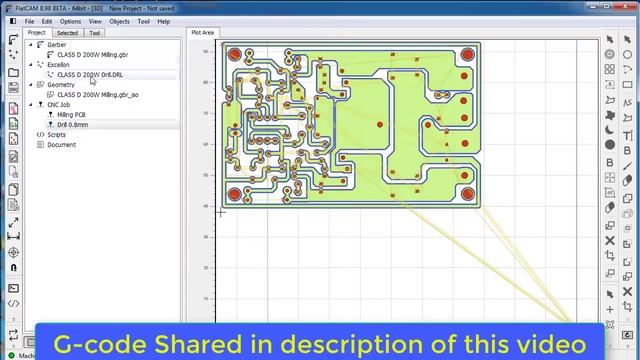Collapse the CNC Job tree group
The width and height of the screenshot is (640, 360).
point(31,104)
